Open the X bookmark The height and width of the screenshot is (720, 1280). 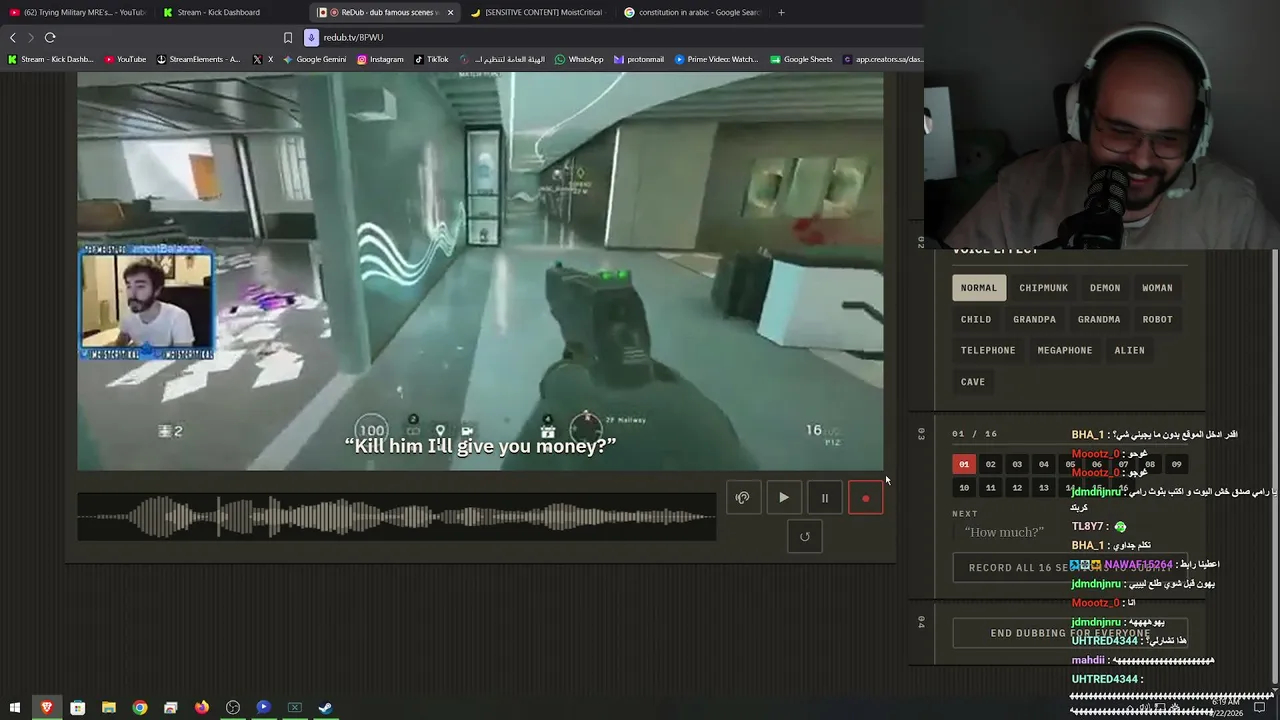pos(263,59)
